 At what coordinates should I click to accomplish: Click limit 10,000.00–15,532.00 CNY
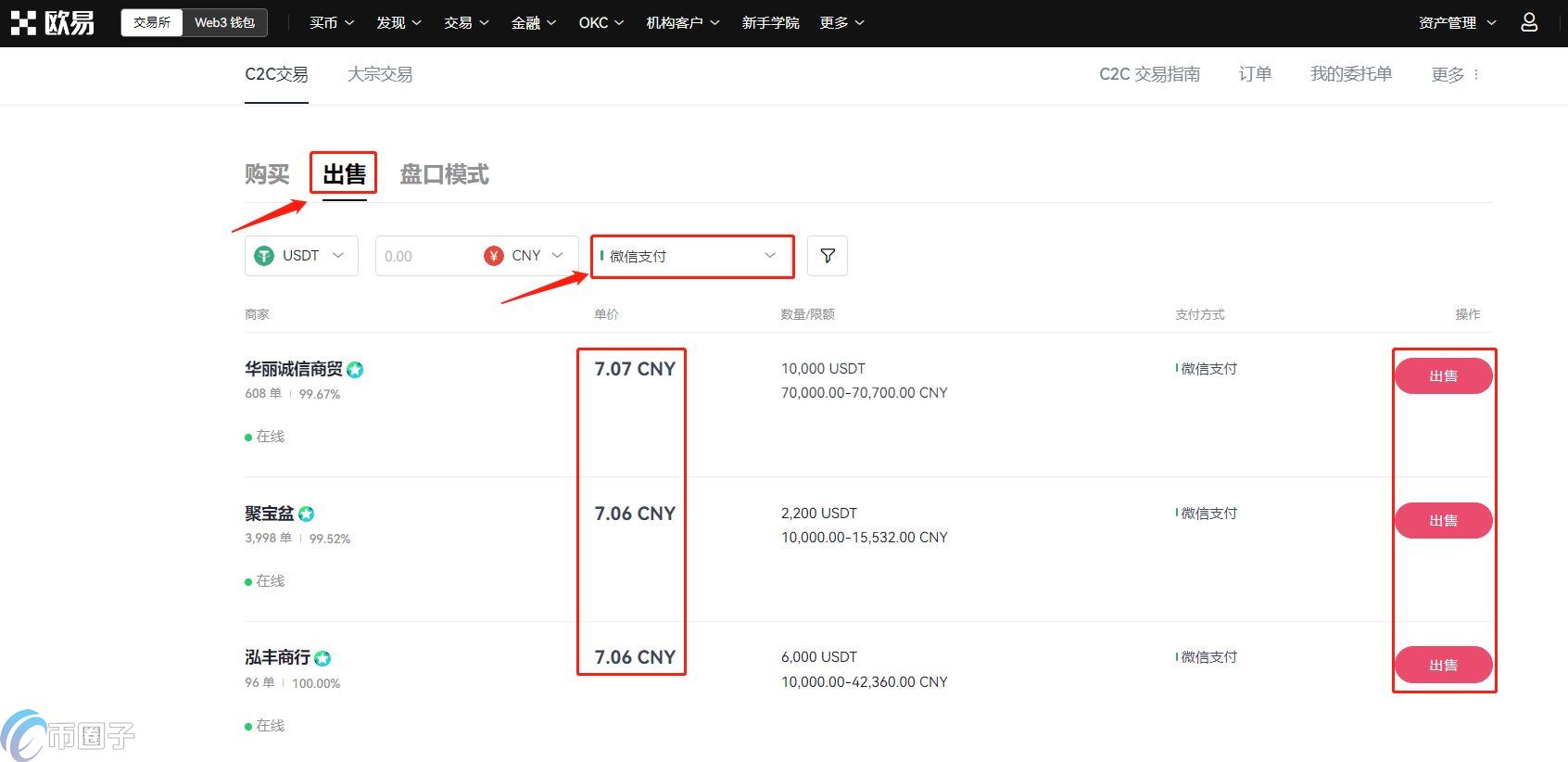pos(865,538)
